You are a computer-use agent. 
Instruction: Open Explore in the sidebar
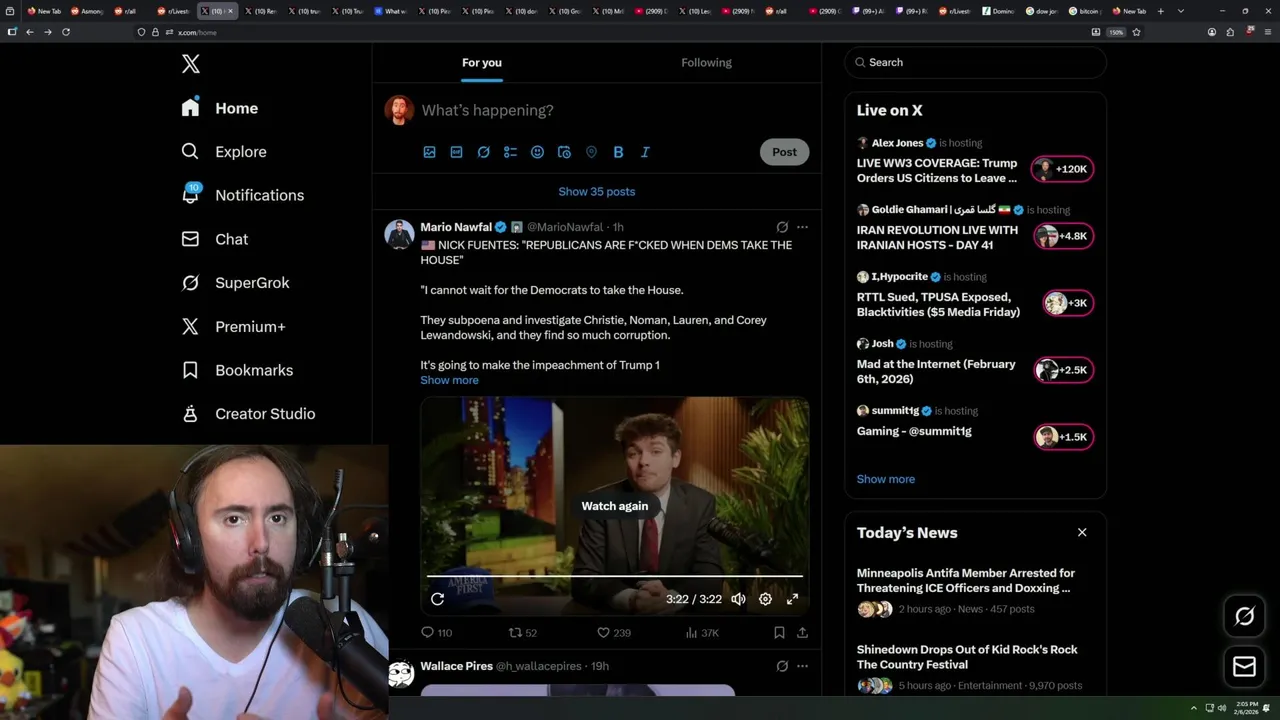click(223, 152)
